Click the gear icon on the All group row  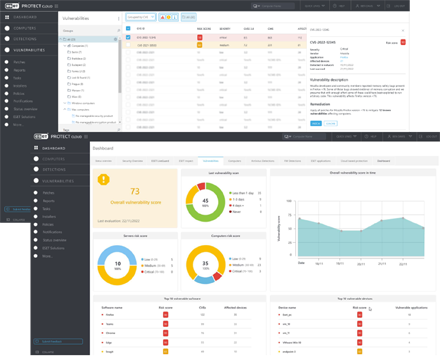point(116,39)
